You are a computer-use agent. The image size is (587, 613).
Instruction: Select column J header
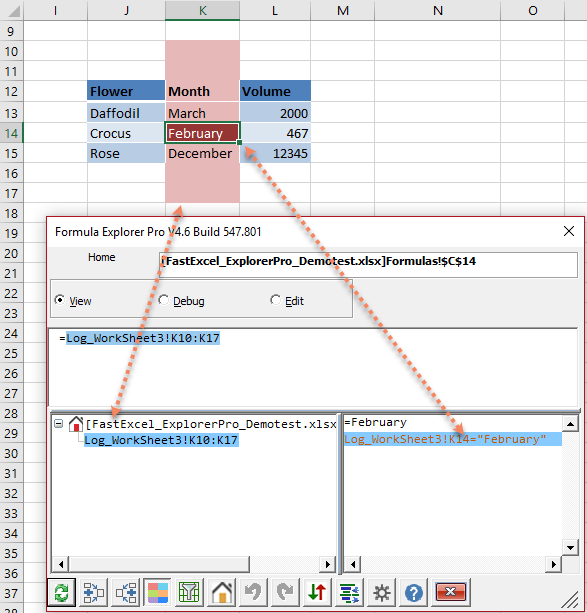click(x=126, y=10)
